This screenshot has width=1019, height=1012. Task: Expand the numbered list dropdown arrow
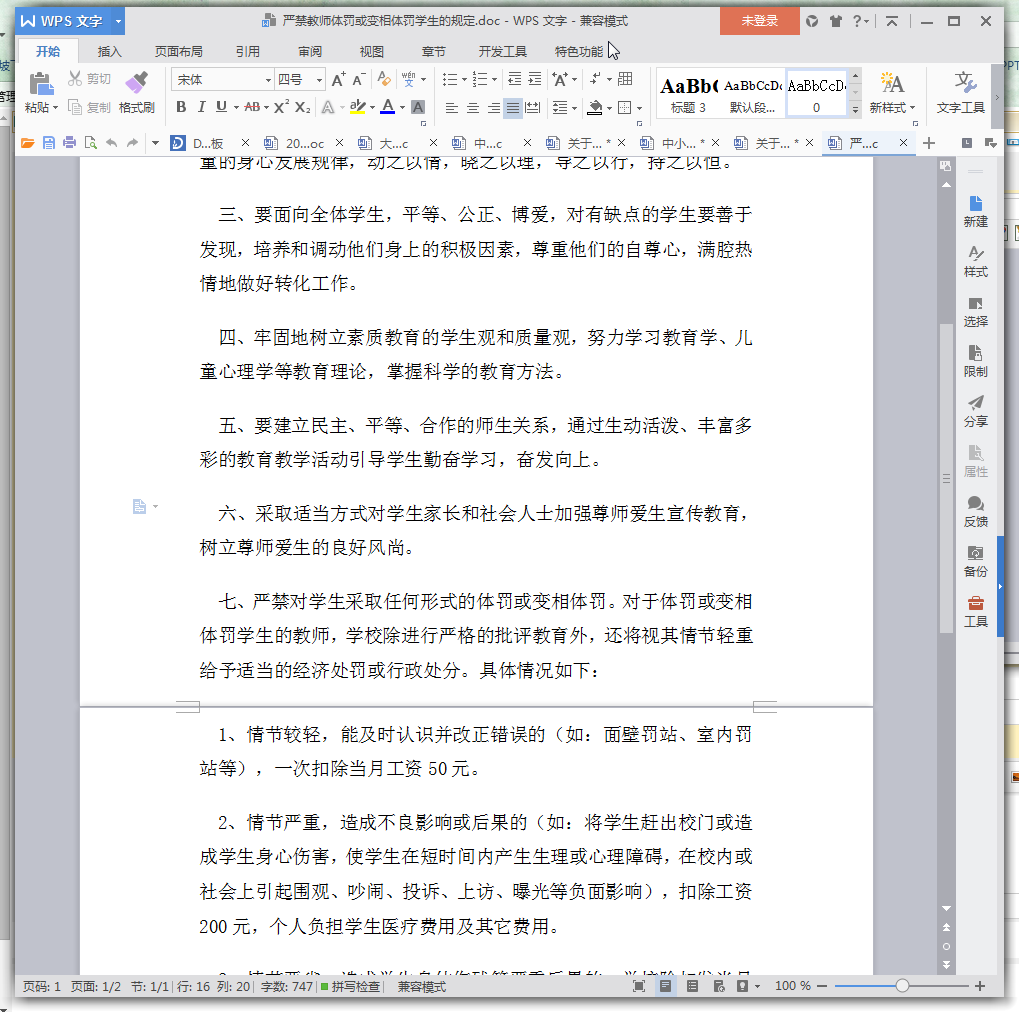point(495,80)
